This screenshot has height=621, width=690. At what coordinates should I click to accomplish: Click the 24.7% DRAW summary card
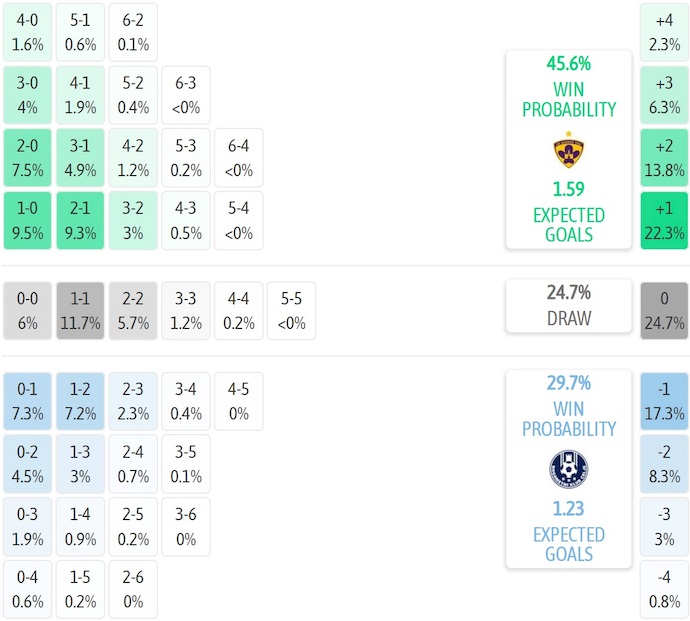(568, 306)
